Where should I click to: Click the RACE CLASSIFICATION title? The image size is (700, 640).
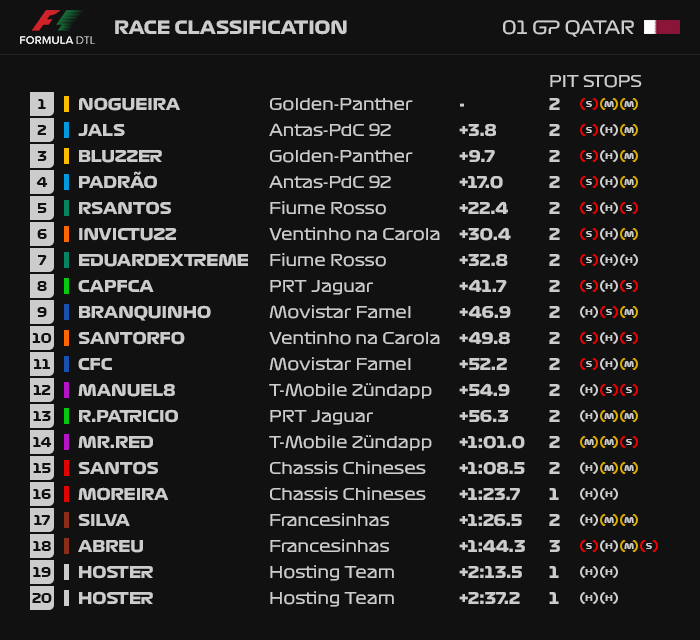pyautogui.click(x=231, y=27)
